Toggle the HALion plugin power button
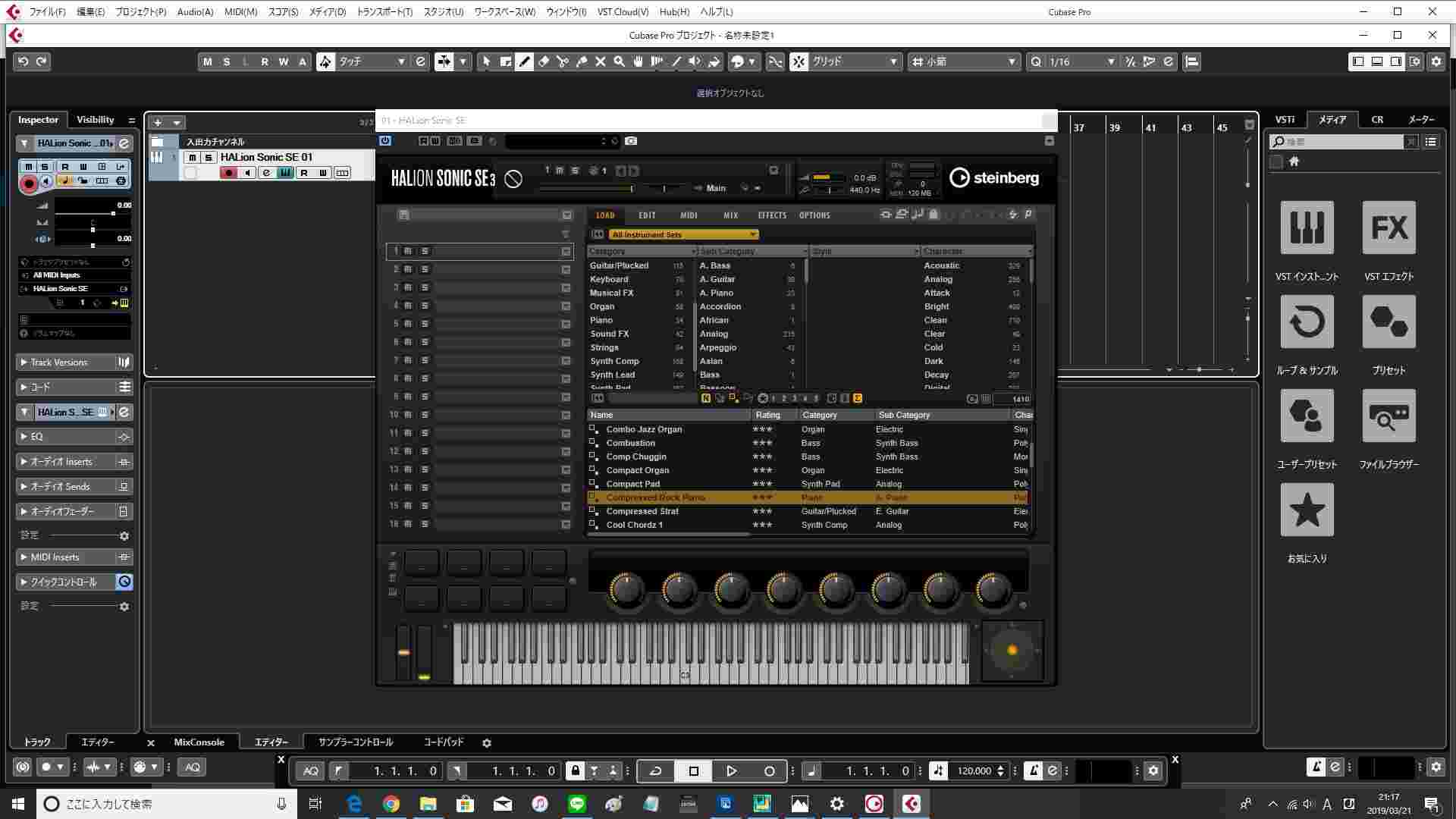The image size is (1456, 819). (x=385, y=140)
